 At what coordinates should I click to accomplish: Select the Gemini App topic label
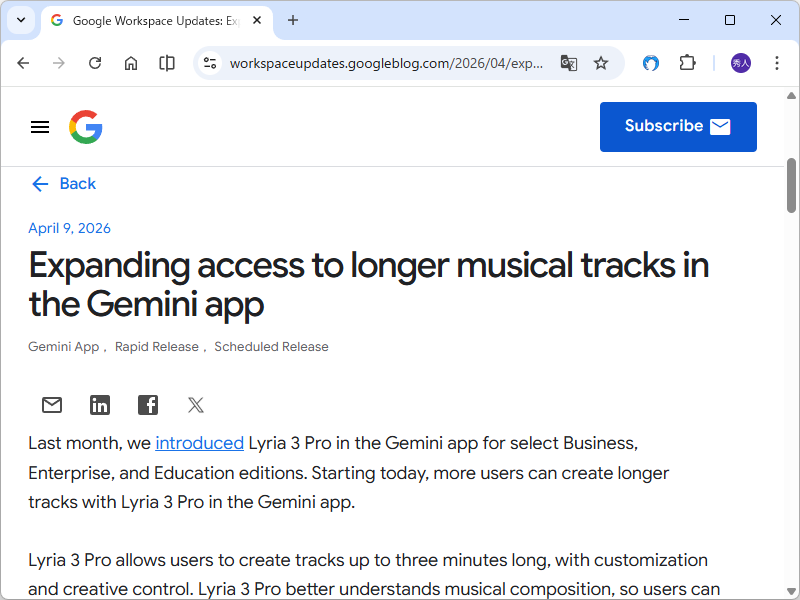(x=63, y=346)
